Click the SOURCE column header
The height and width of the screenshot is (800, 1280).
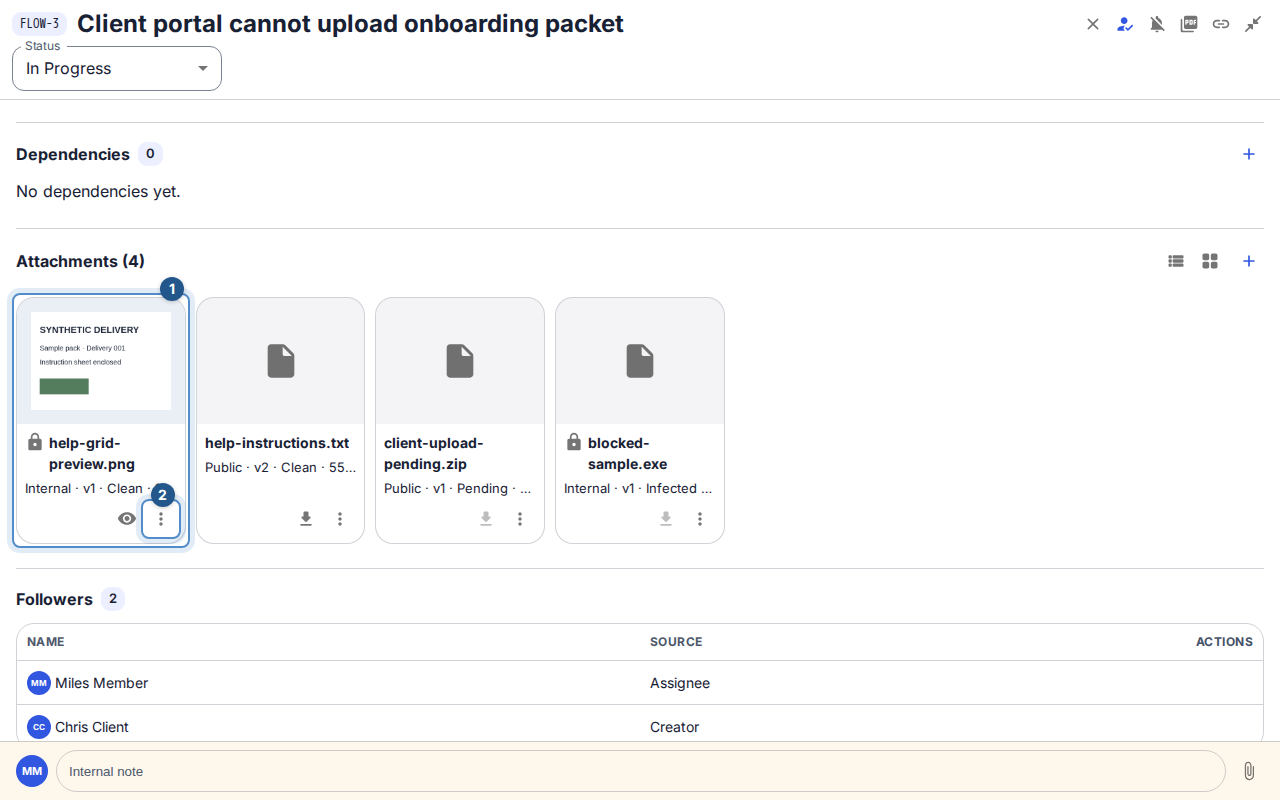[x=676, y=642]
